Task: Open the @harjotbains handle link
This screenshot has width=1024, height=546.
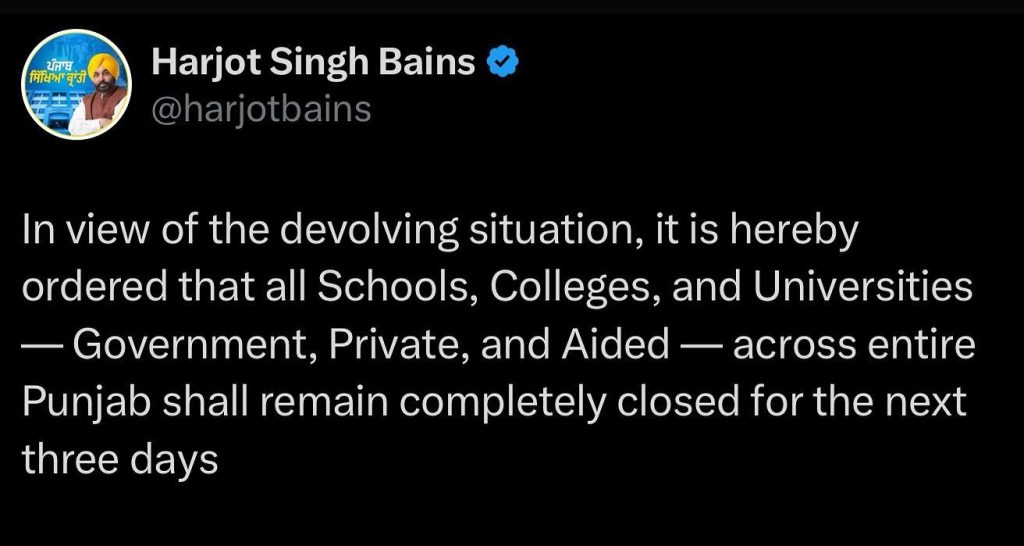Action: 261,109
